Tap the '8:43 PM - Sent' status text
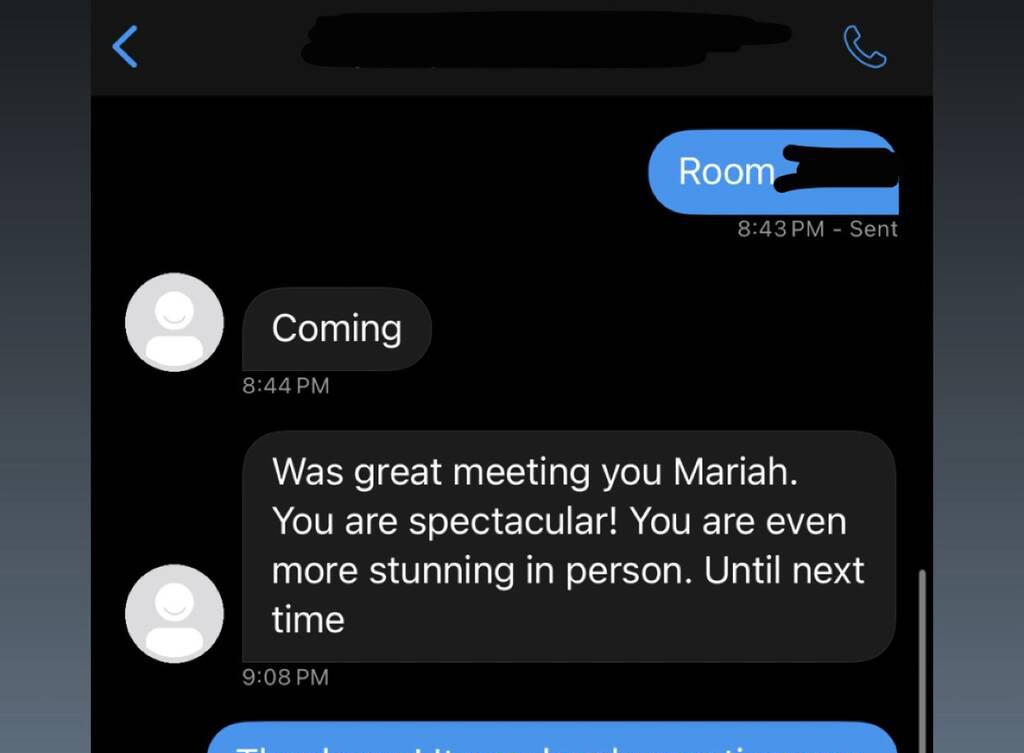Viewport: 1024px width, 753px height. point(818,229)
